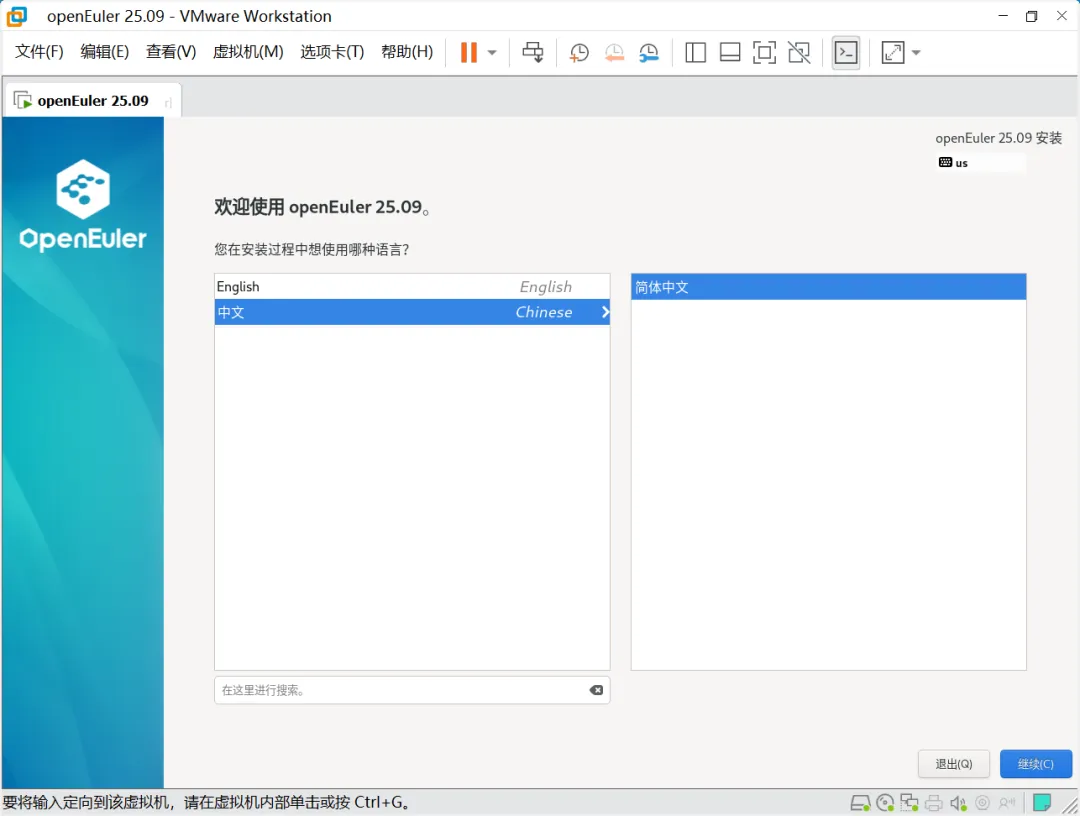Open the power options dropdown arrow
This screenshot has height=816, width=1080.
[492, 52]
